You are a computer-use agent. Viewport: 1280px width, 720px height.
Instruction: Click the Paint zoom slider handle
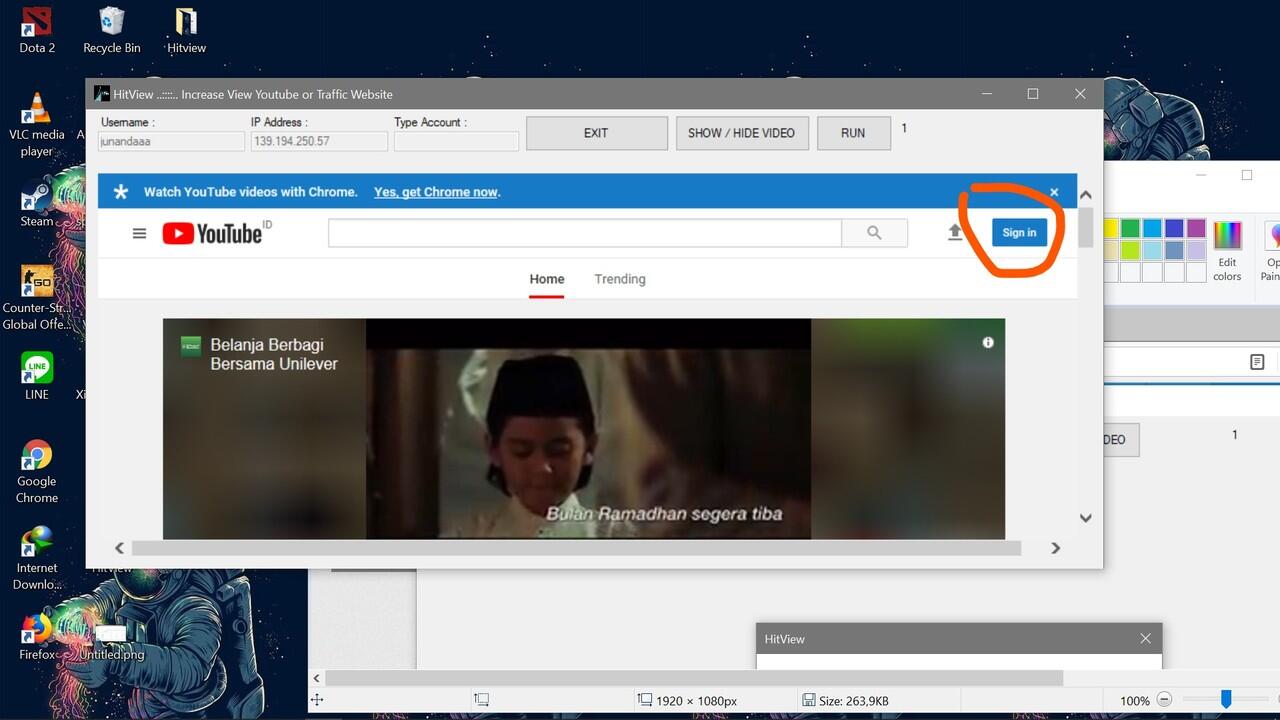[x=1225, y=700]
